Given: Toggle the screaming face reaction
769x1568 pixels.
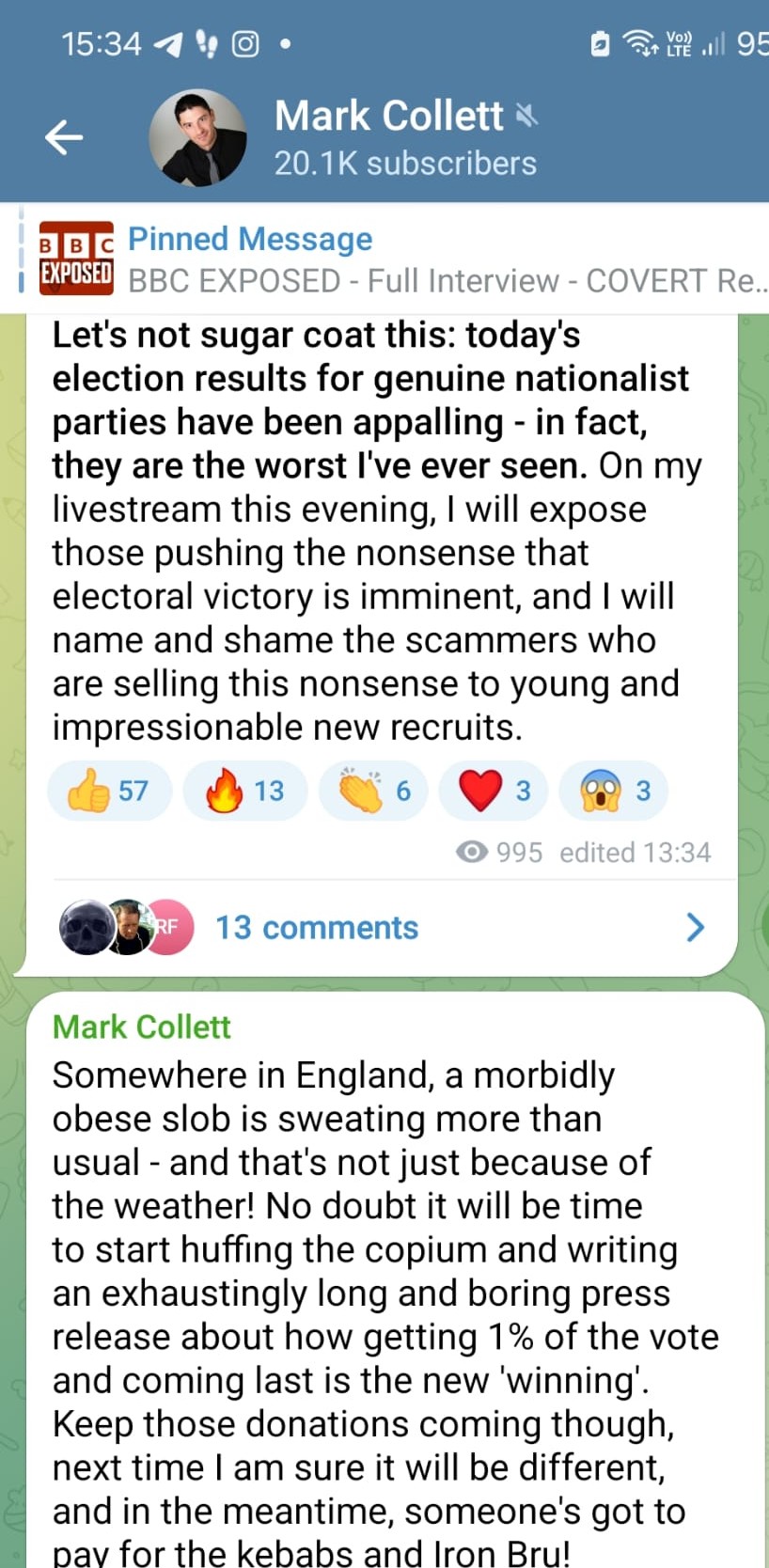Looking at the screenshot, I should 614,791.
